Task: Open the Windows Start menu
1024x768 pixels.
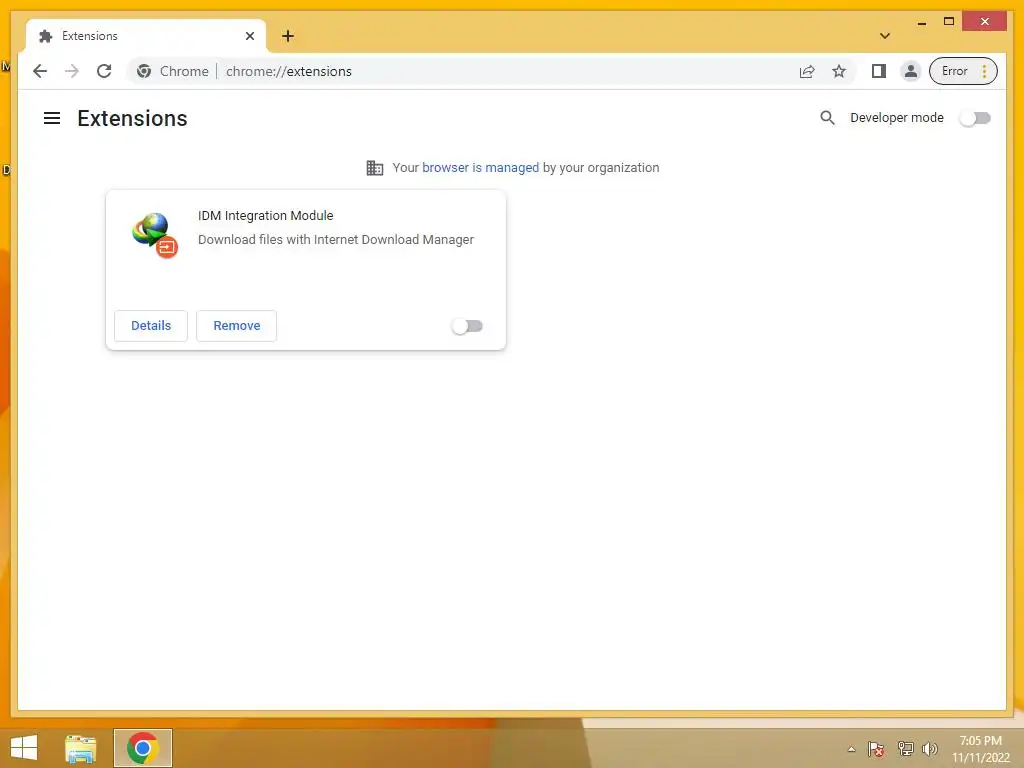Action: (x=24, y=748)
